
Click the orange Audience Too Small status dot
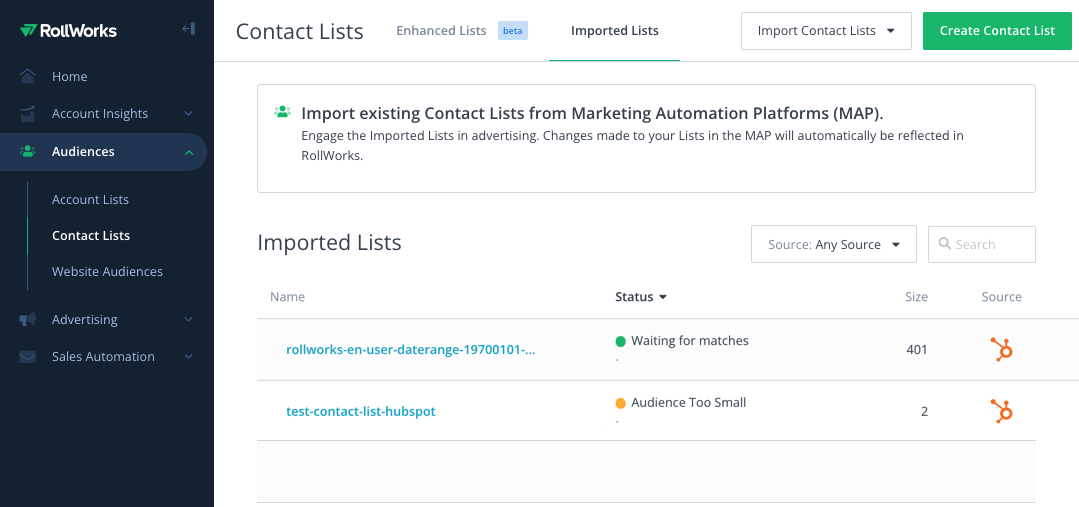click(x=620, y=403)
